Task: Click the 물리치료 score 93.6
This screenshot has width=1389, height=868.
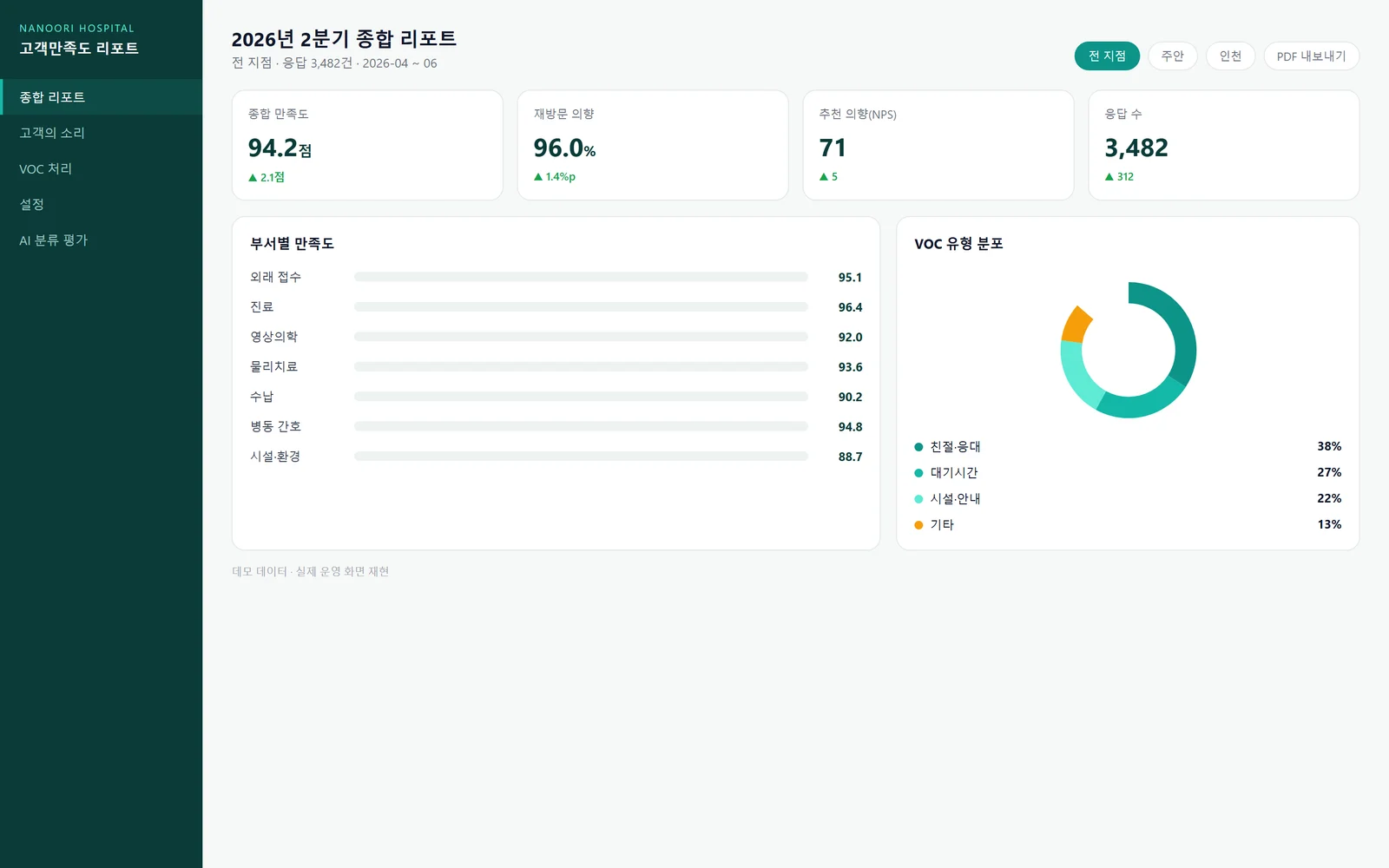Action: click(x=850, y=367)
